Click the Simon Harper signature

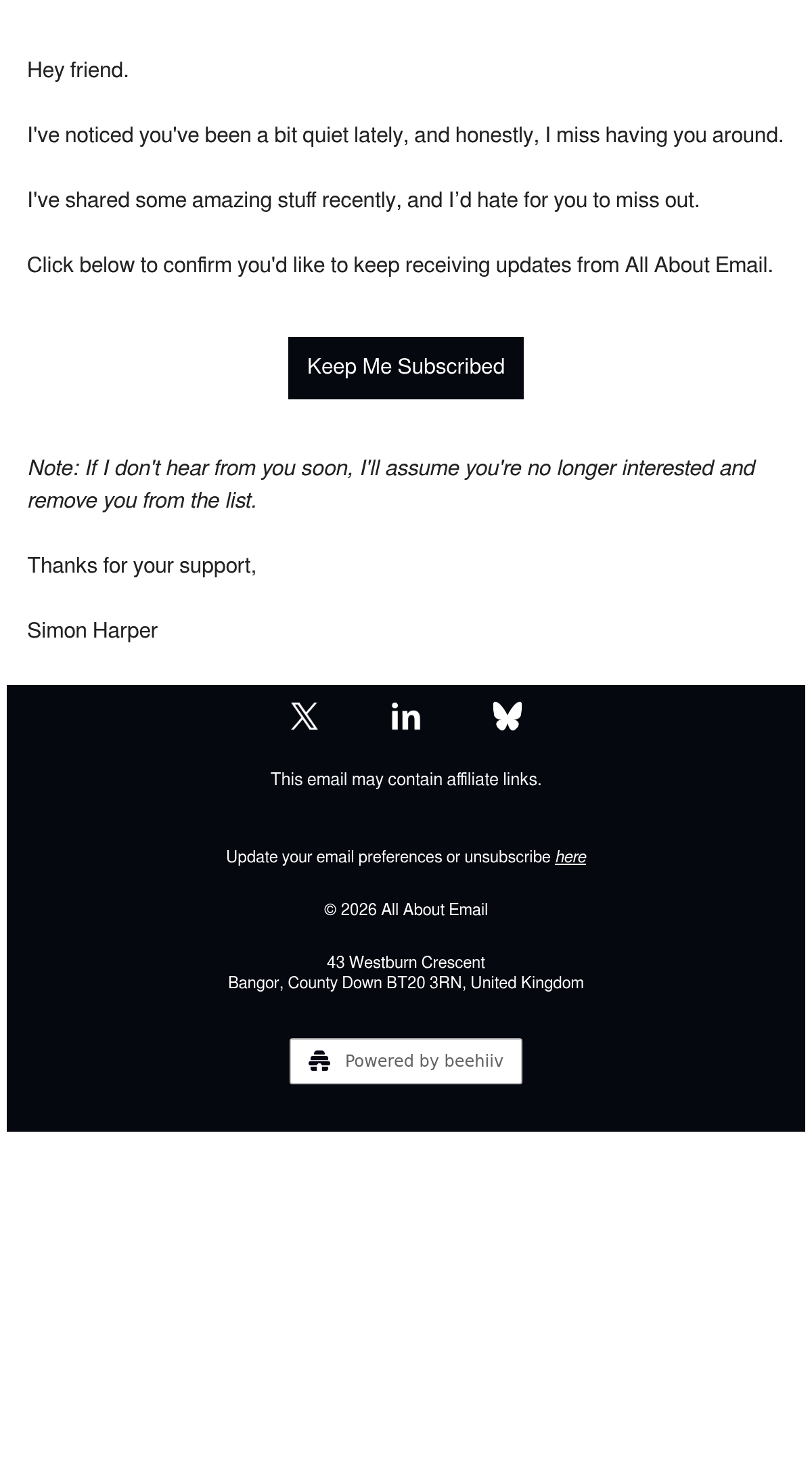pyautogui.click(x=92, y=630)
